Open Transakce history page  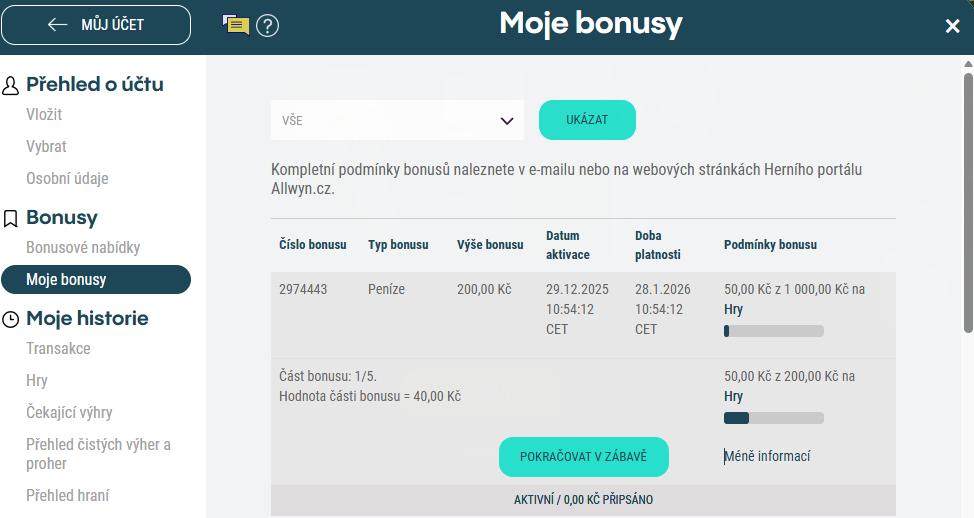58,349
